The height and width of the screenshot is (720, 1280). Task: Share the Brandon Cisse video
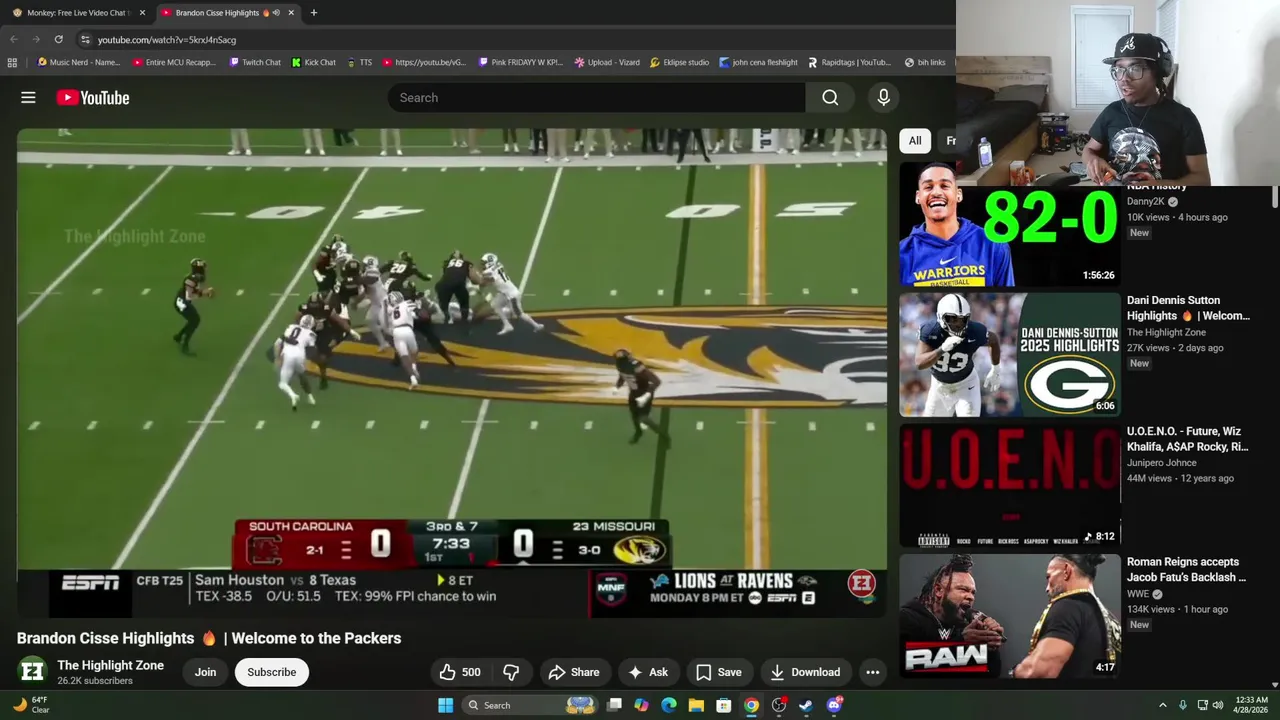coord(573,672)
